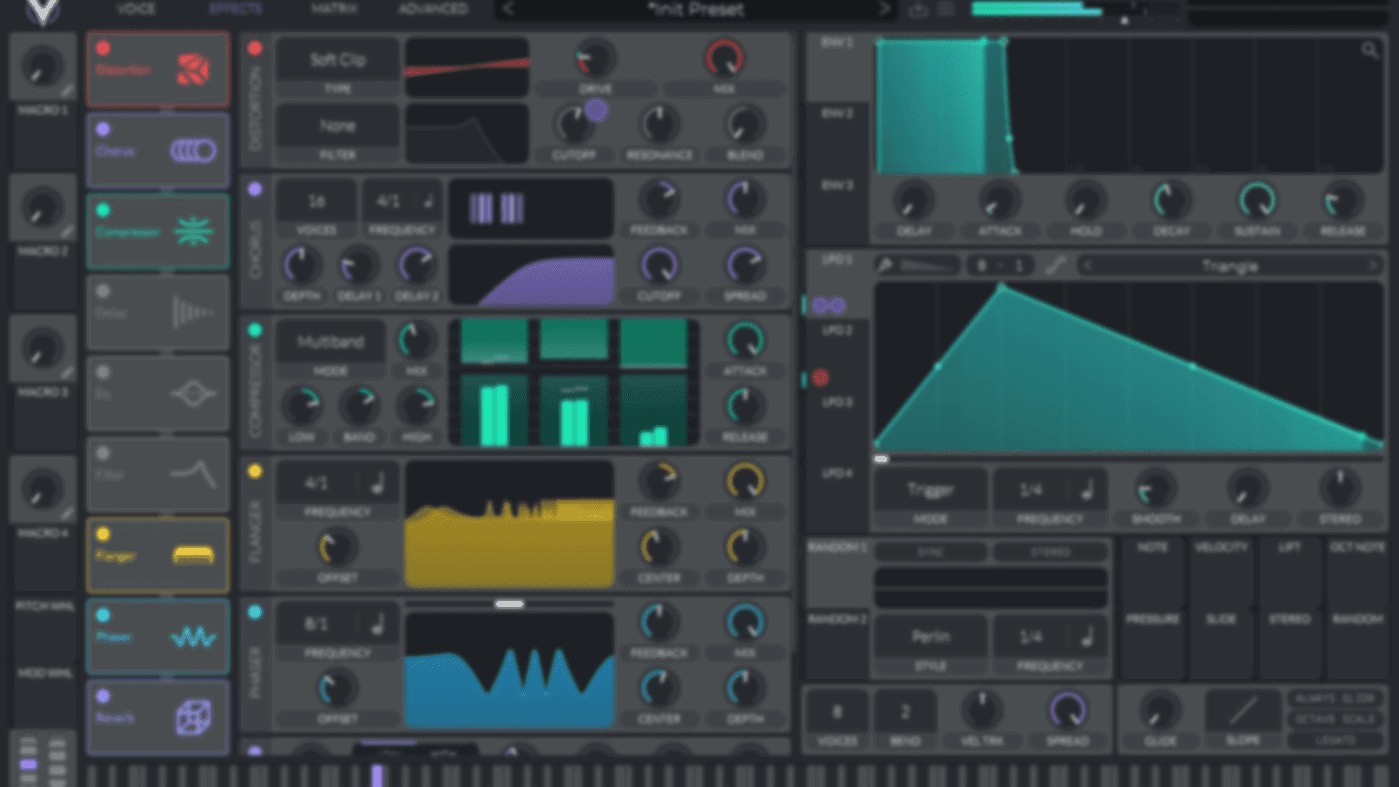Toggle the LFO smooth curve icon
The width and height of the screenshot is (1399, 787).
coord(1056,266)
